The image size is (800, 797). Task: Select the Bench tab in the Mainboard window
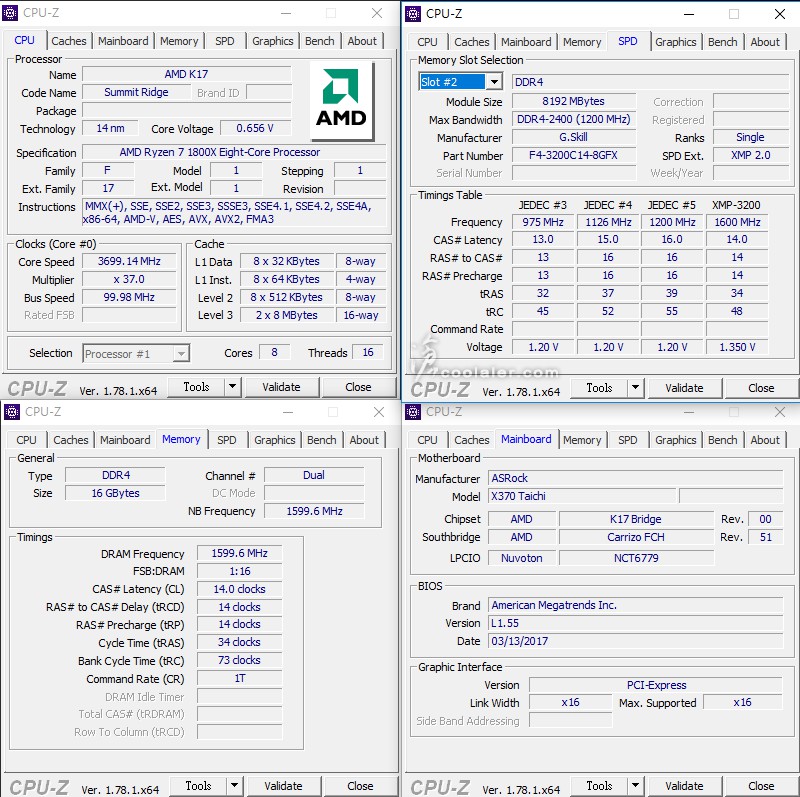(722, 440)
